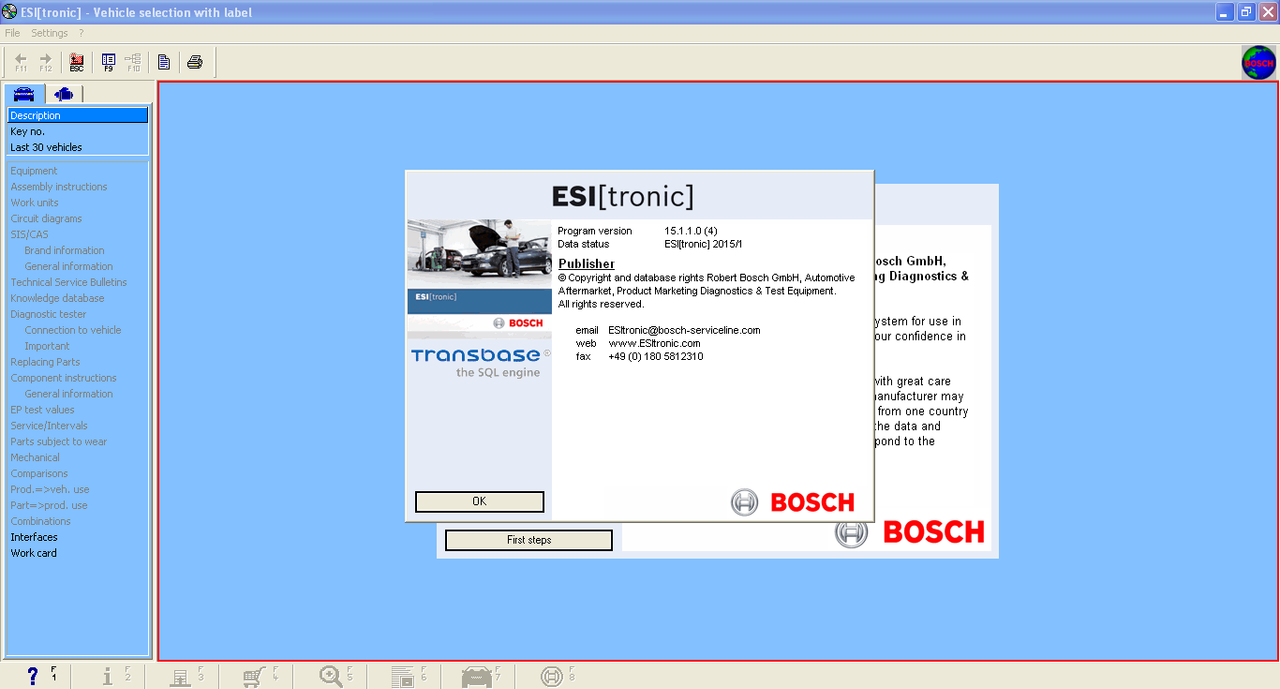
Task: Click the F8 Bosch armature icon
Action: tap(551, 676)
